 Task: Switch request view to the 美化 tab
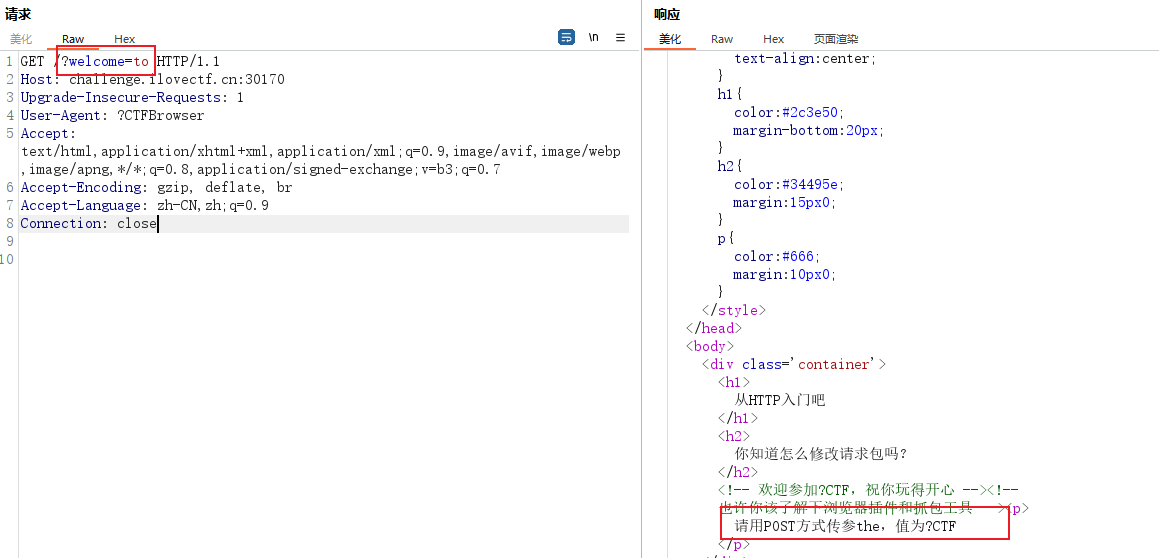(21, 39)
